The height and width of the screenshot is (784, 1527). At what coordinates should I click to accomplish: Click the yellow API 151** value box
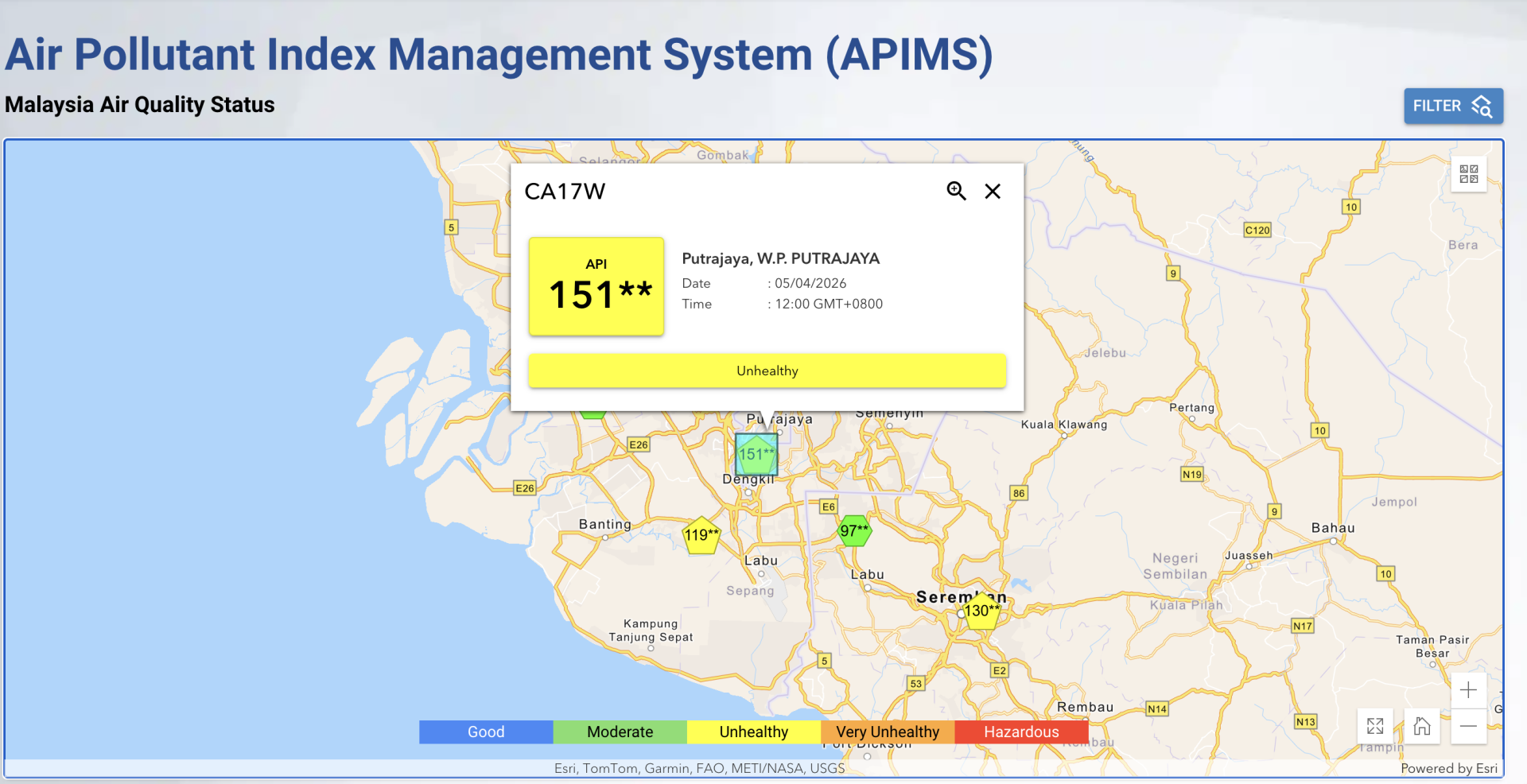pos(596,286)
